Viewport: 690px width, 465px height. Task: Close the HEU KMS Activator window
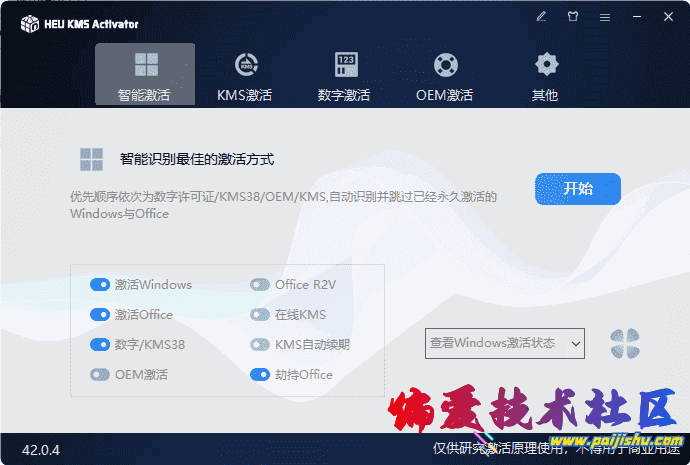pos(668,17)
